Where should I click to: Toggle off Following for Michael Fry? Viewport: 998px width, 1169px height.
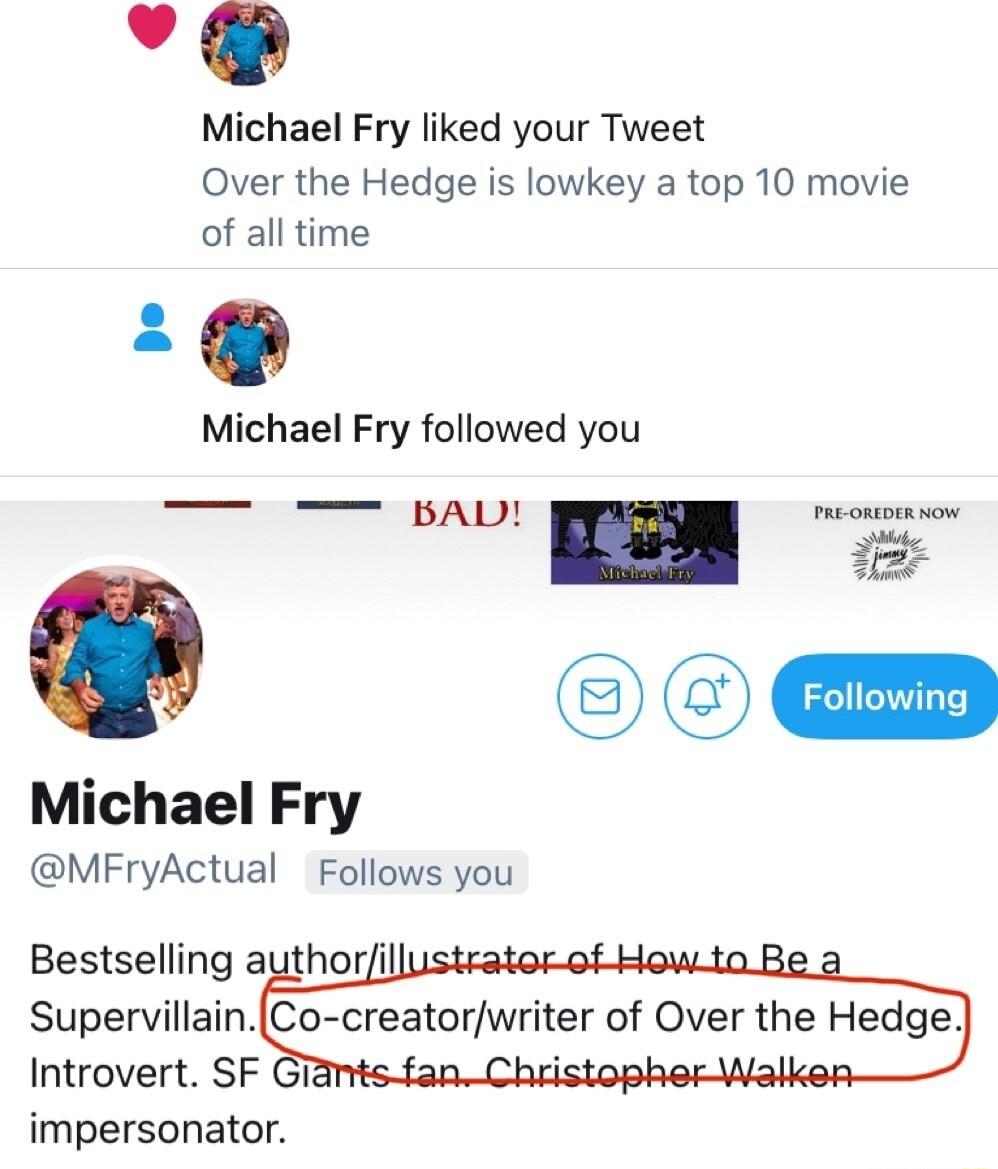tap(884, 697)
